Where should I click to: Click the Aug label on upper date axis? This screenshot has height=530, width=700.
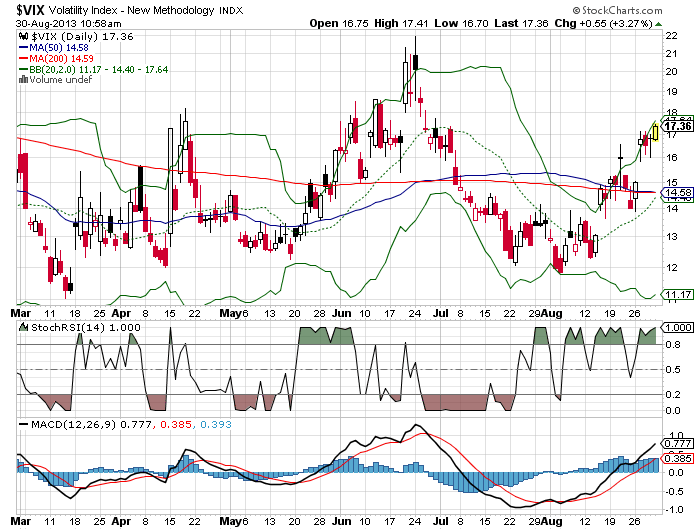551,313
